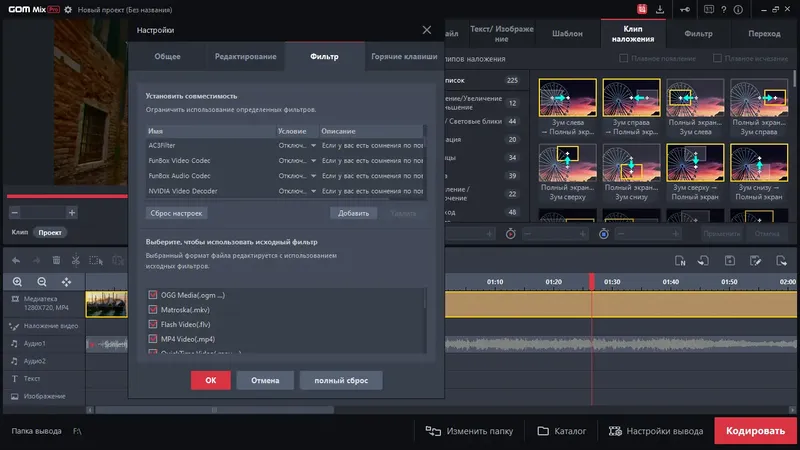
Task: Open condition dropdown for FunBox Video Codec
Action: click(296, 160)
